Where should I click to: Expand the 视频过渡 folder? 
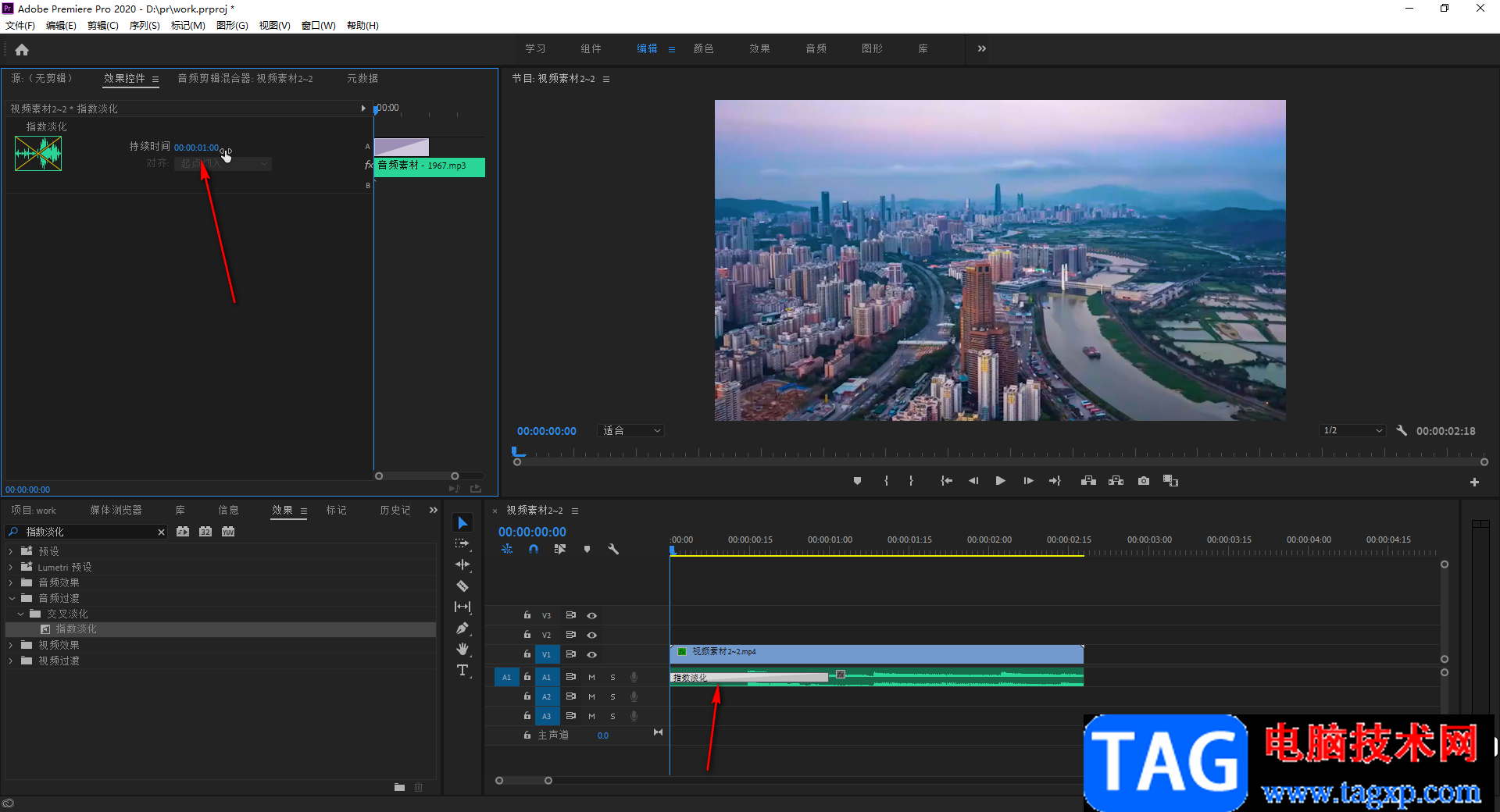click(11, 661)
